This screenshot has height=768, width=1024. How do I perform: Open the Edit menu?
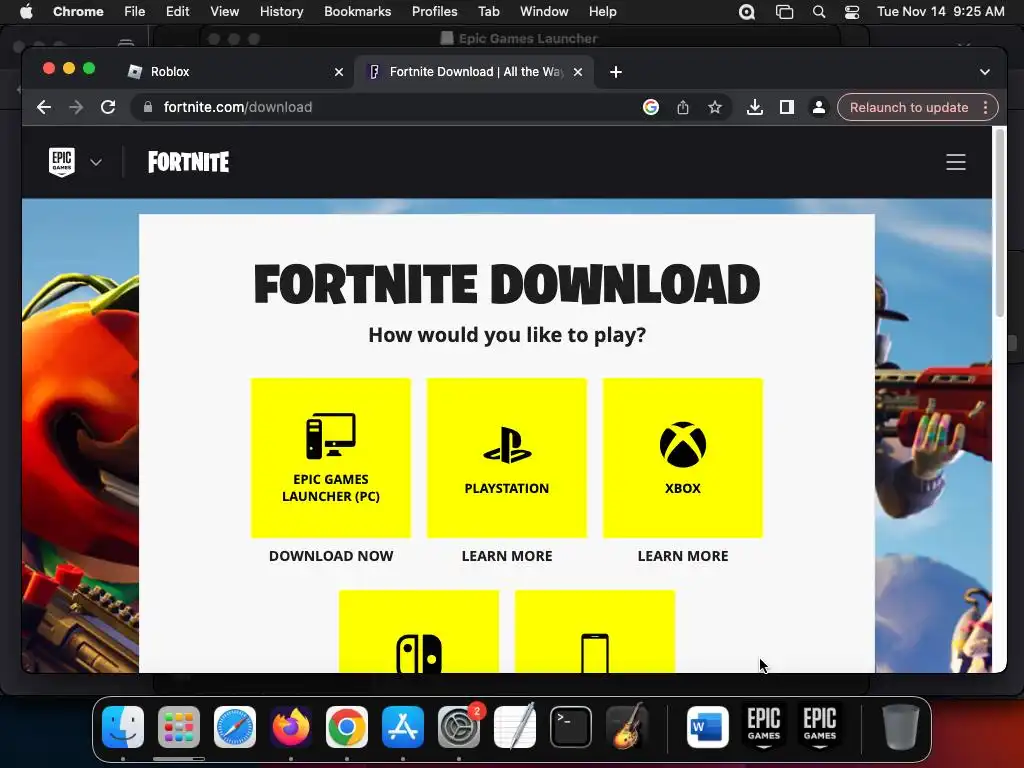pos(178,12)
